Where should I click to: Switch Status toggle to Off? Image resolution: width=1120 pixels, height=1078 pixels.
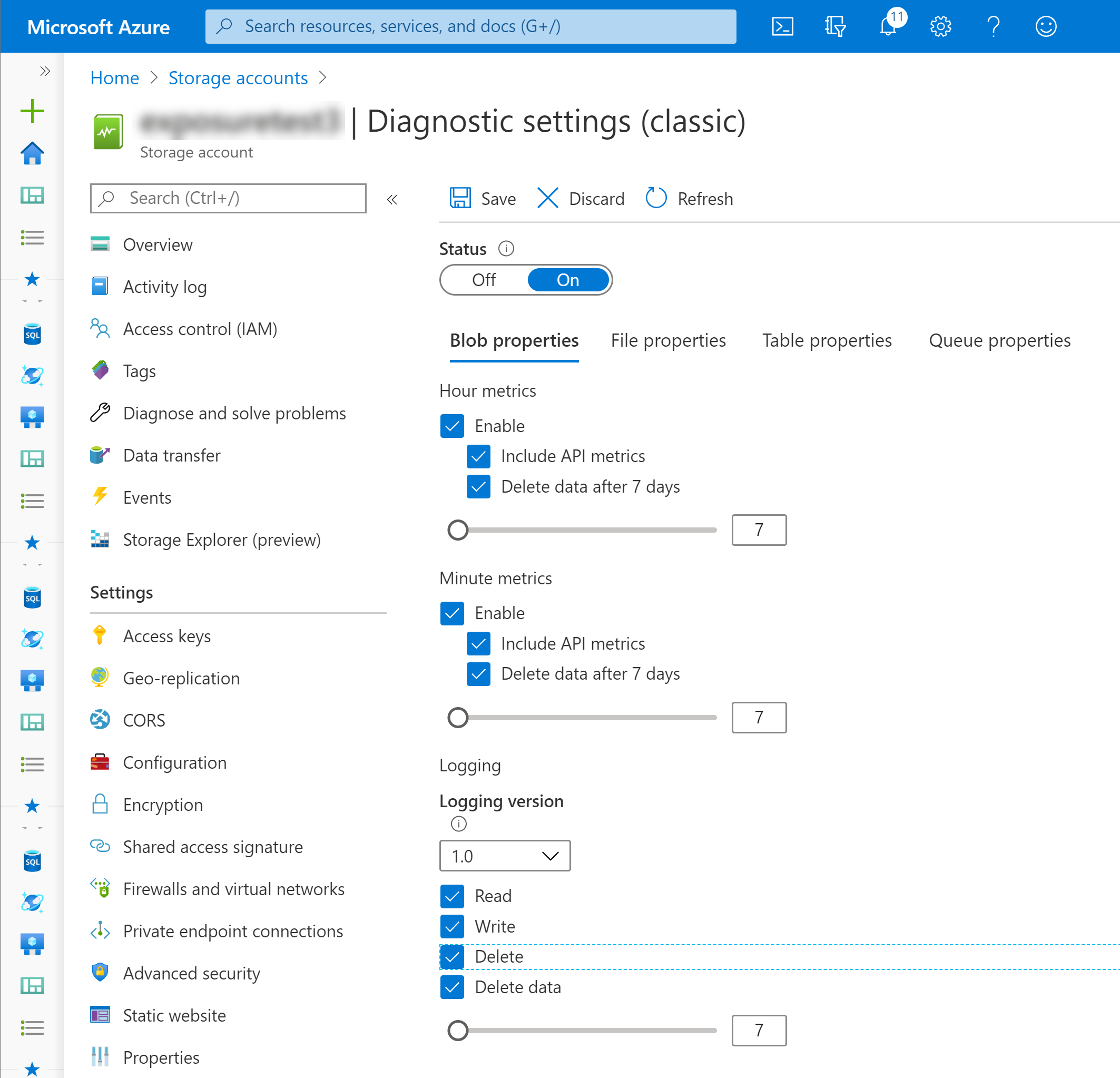pyautogui.click(x=484, y=280)
